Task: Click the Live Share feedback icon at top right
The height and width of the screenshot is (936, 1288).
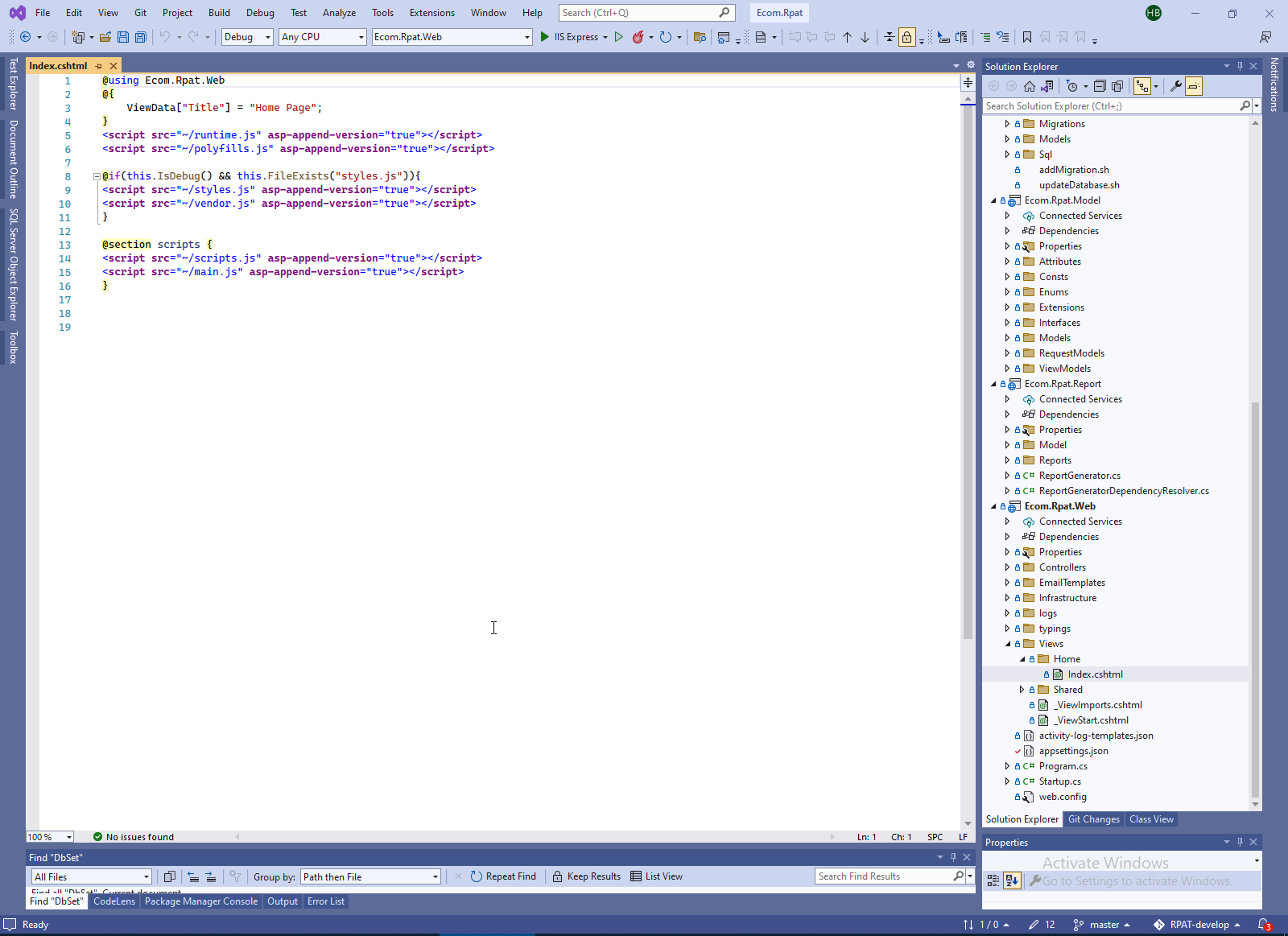Action: click(x=1265, y=37)
